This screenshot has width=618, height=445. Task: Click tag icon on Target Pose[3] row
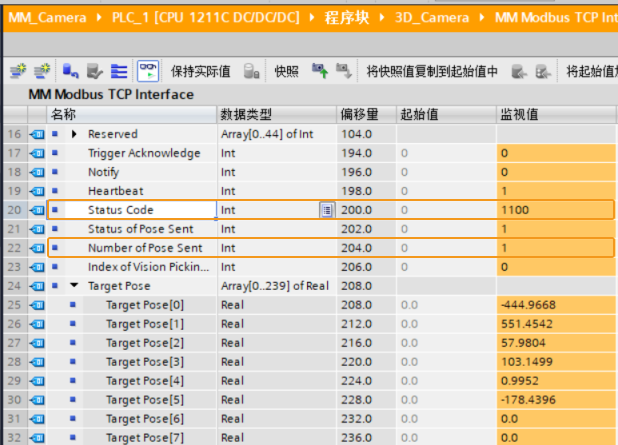click(x=37, y=362)
